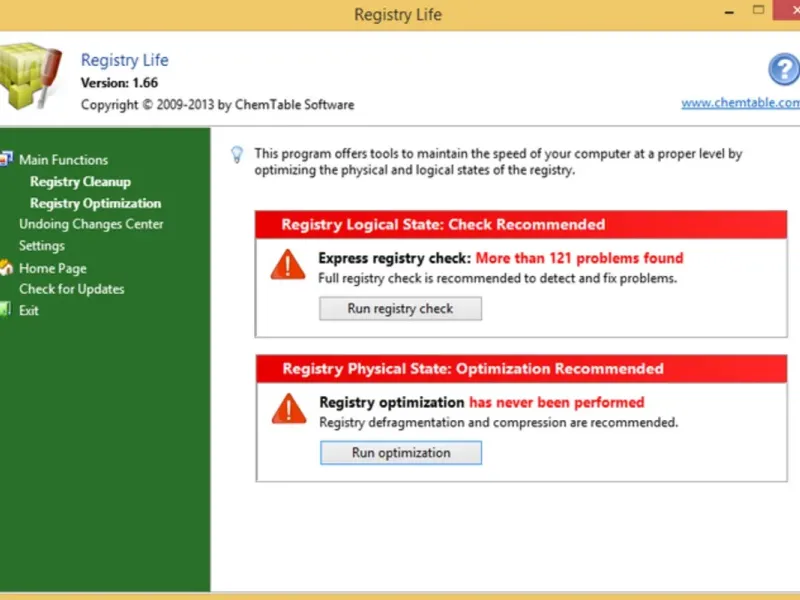This screenshot has width=800, height=600.
Task: Click the Home Page house icon
Action: pos(6,267)
